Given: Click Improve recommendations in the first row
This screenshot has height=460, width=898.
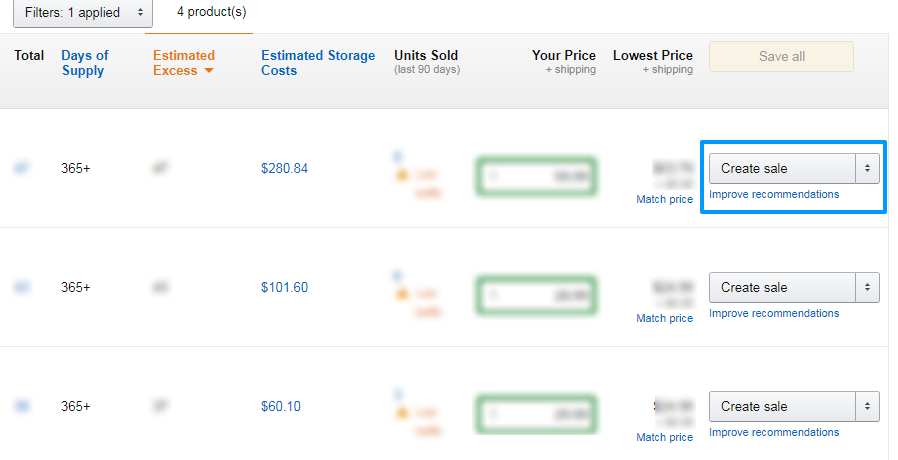Looking at the screenshot, I should (774, 194).
